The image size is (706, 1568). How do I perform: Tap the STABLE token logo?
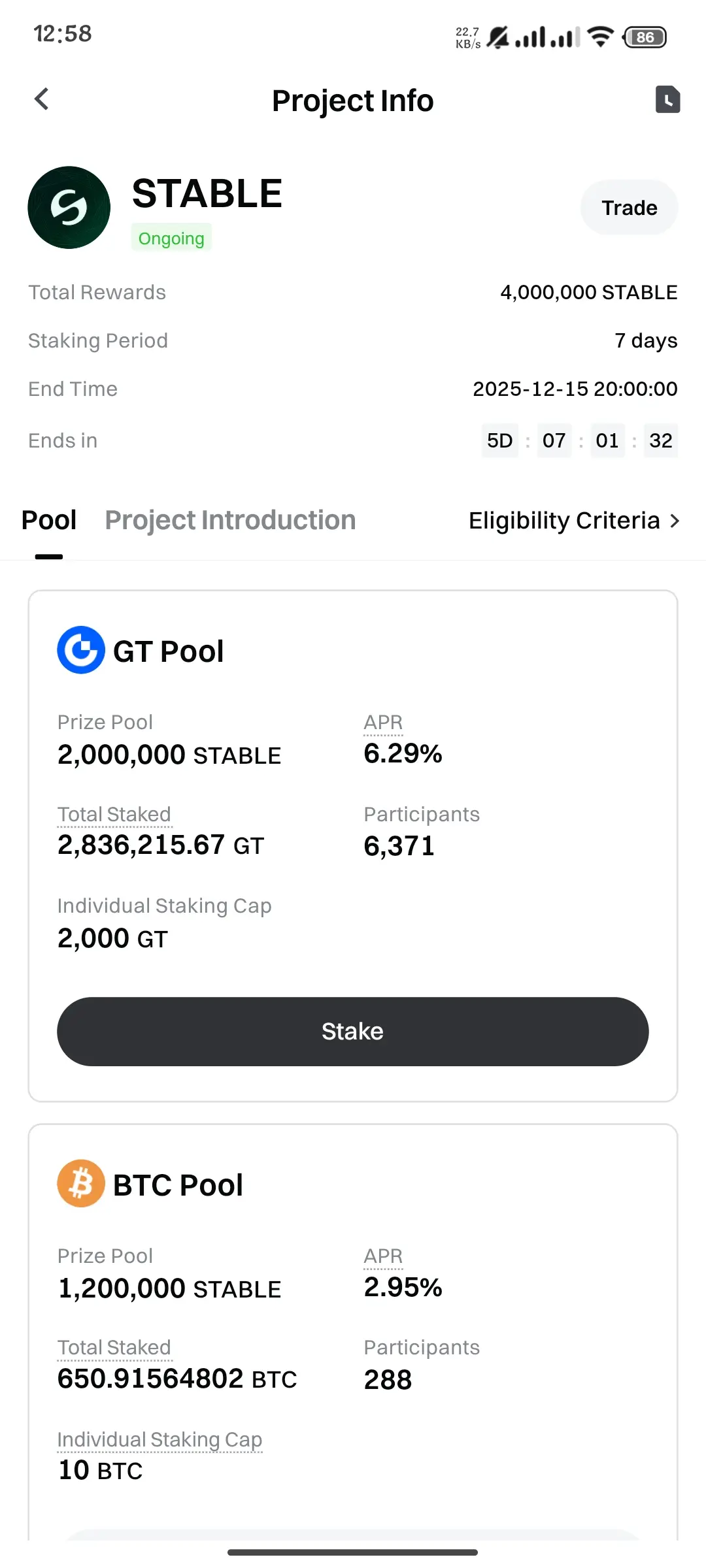[69, 208]
